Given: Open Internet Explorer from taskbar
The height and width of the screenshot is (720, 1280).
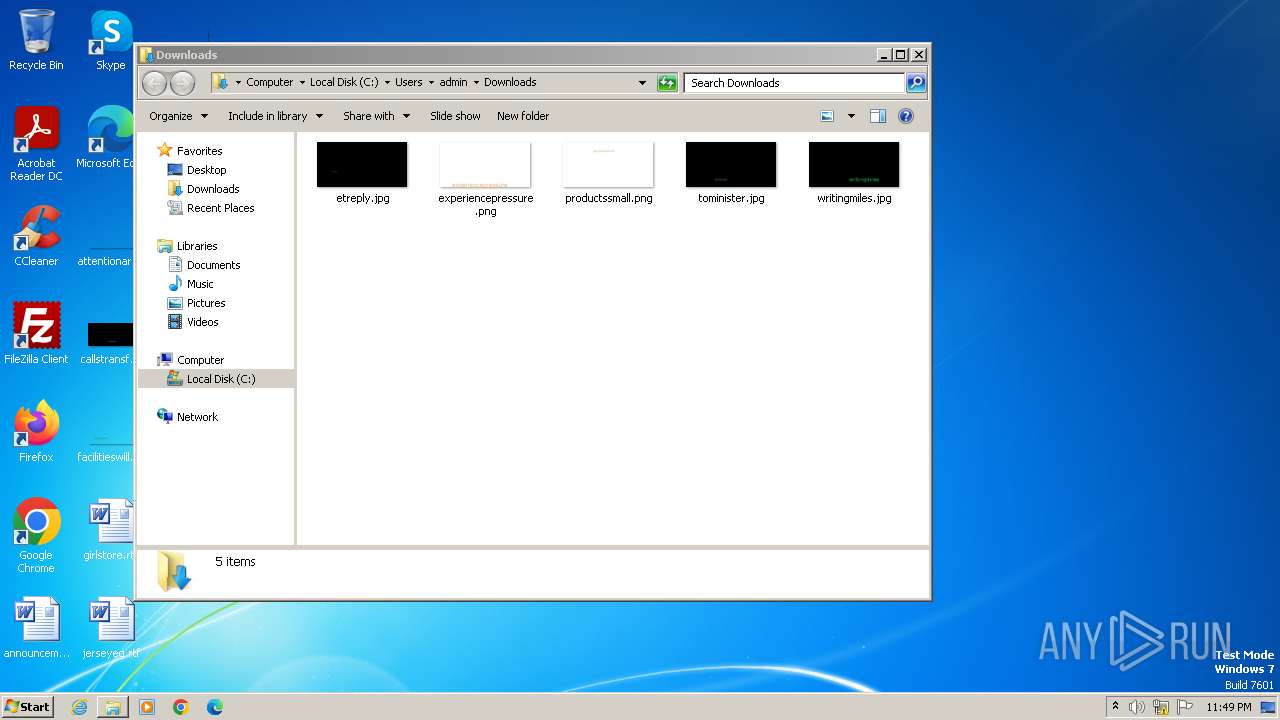Looking at the screenshot, I should click(79, 707).
